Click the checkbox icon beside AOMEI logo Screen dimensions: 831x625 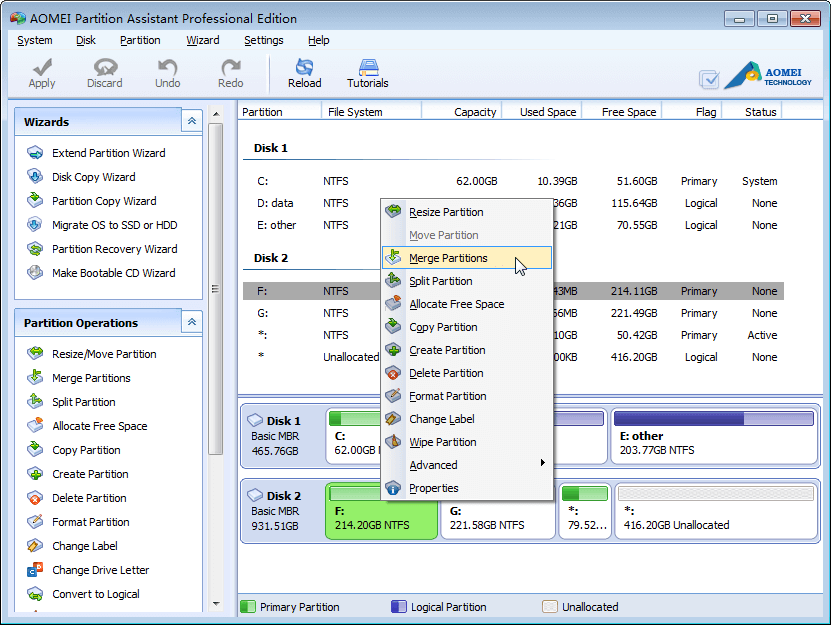coord(709,79)
